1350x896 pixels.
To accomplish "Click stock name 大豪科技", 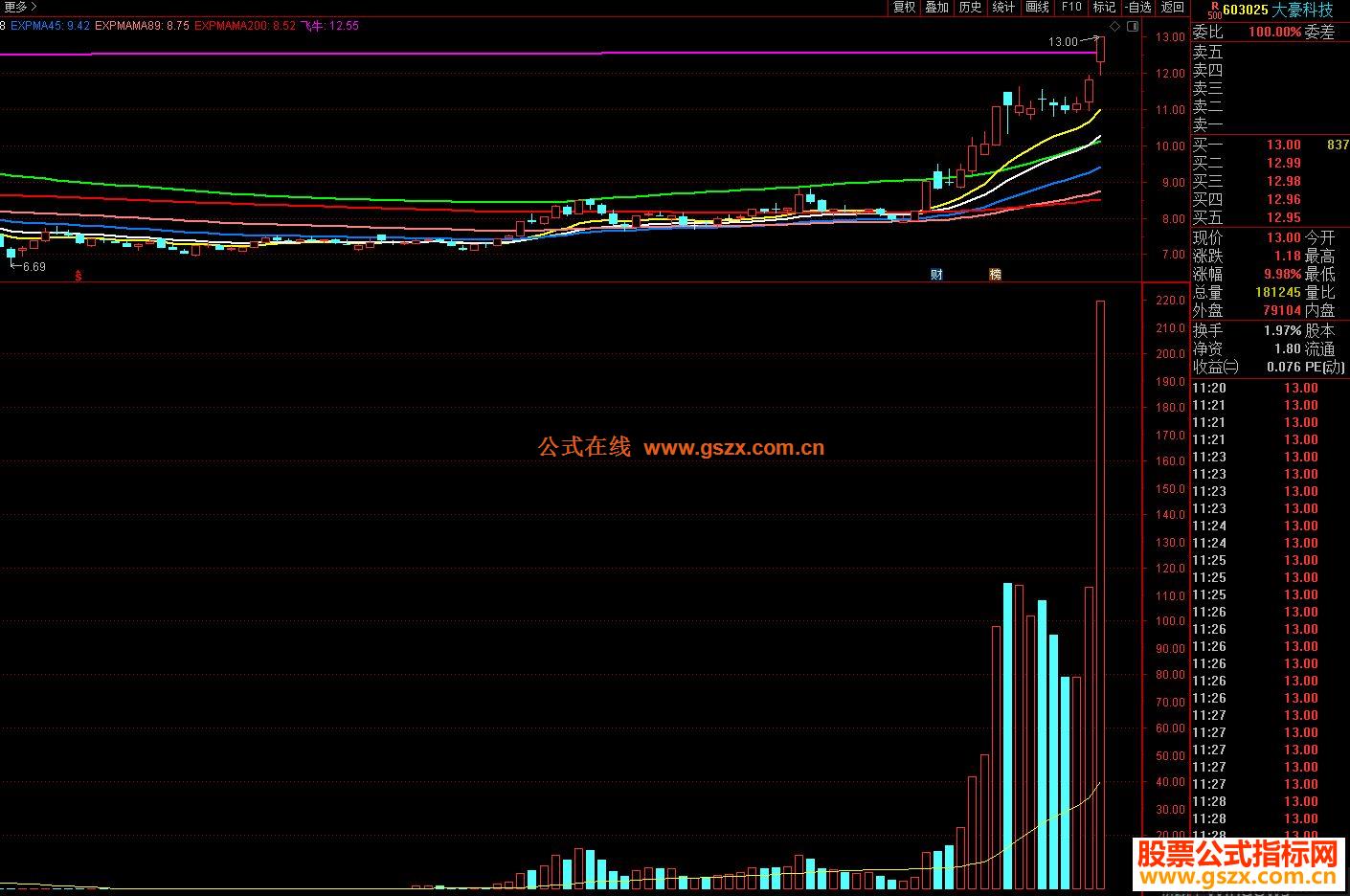I will click(1302, 10).
